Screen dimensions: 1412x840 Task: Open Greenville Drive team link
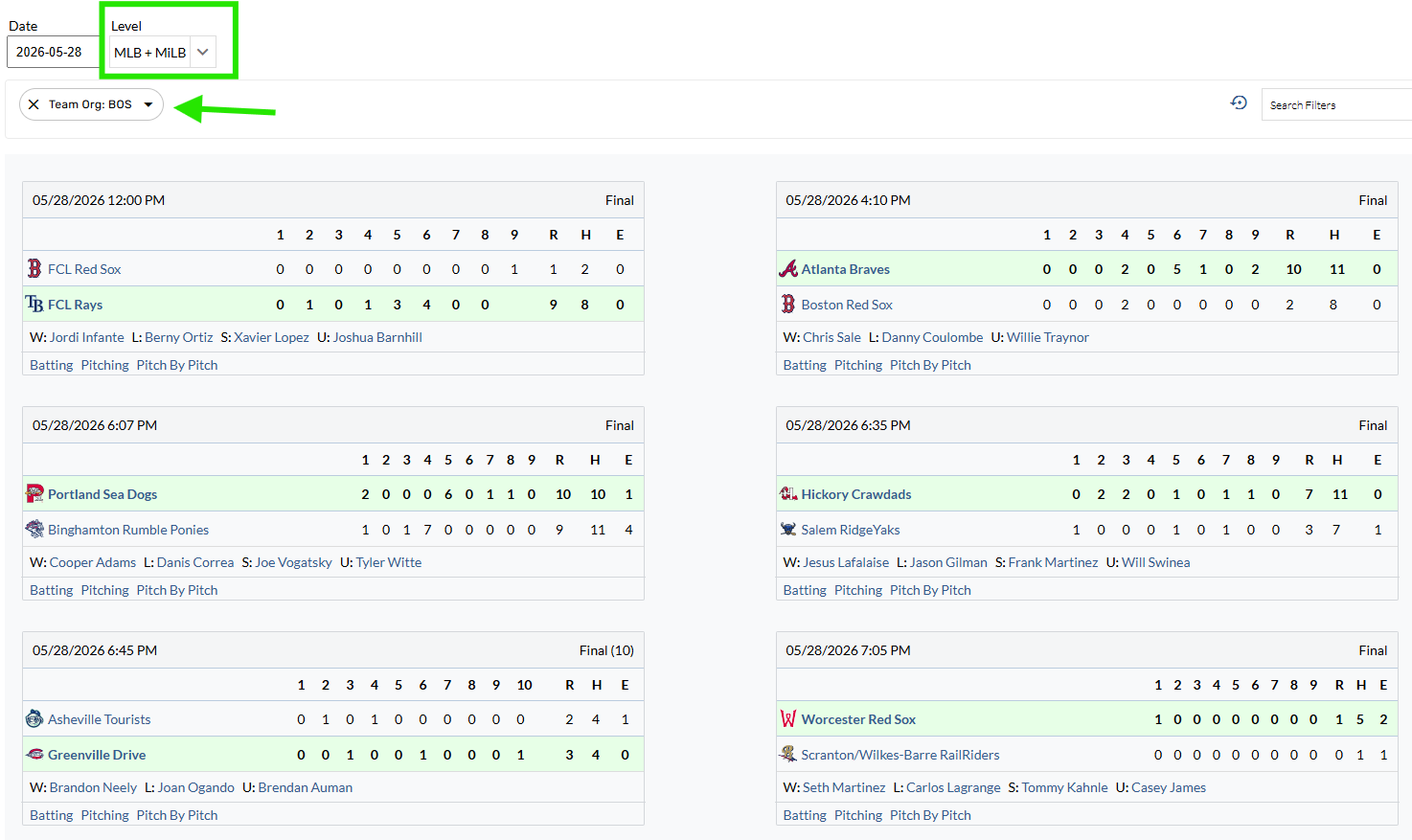coord(97,755)
